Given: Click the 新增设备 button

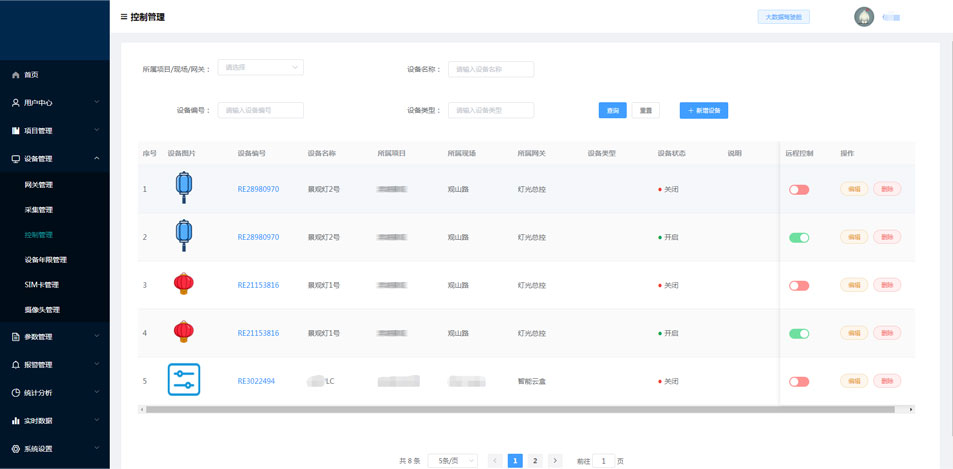Looking at the screenshot, I should coord(704,110).
